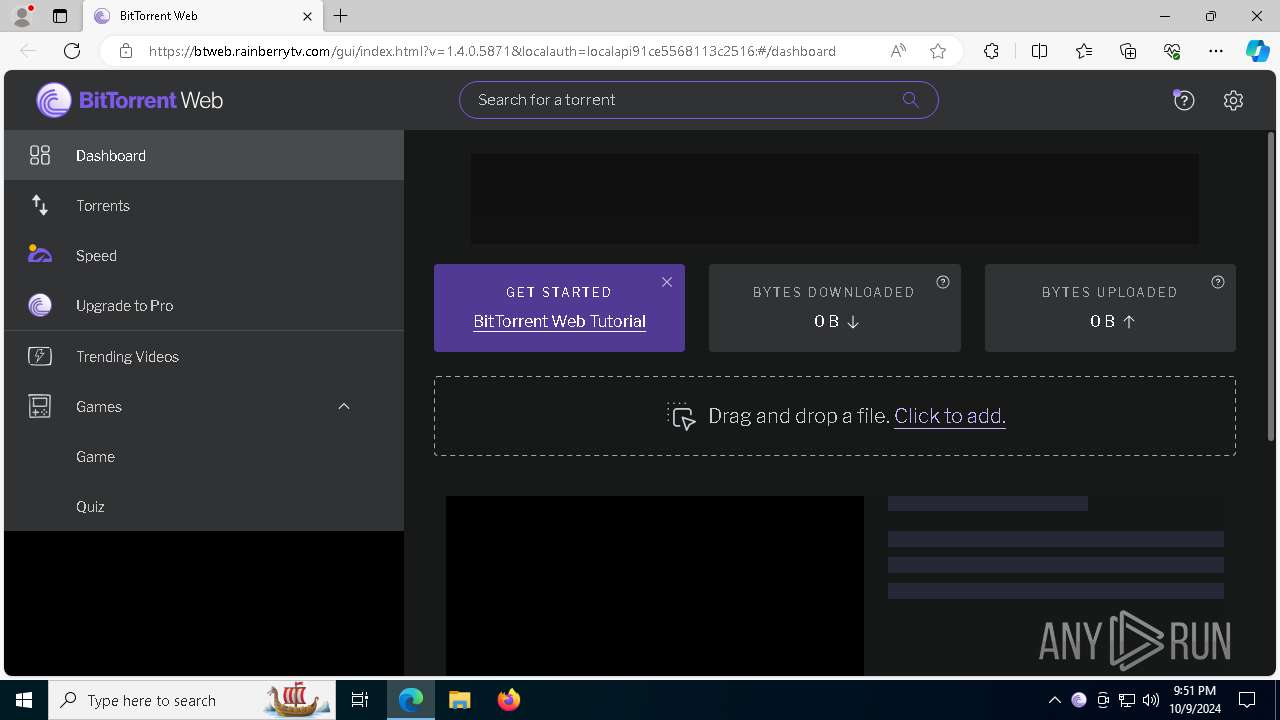View site information lock icon
Viewport: 1280px width, 720px height.
point(126,51)
